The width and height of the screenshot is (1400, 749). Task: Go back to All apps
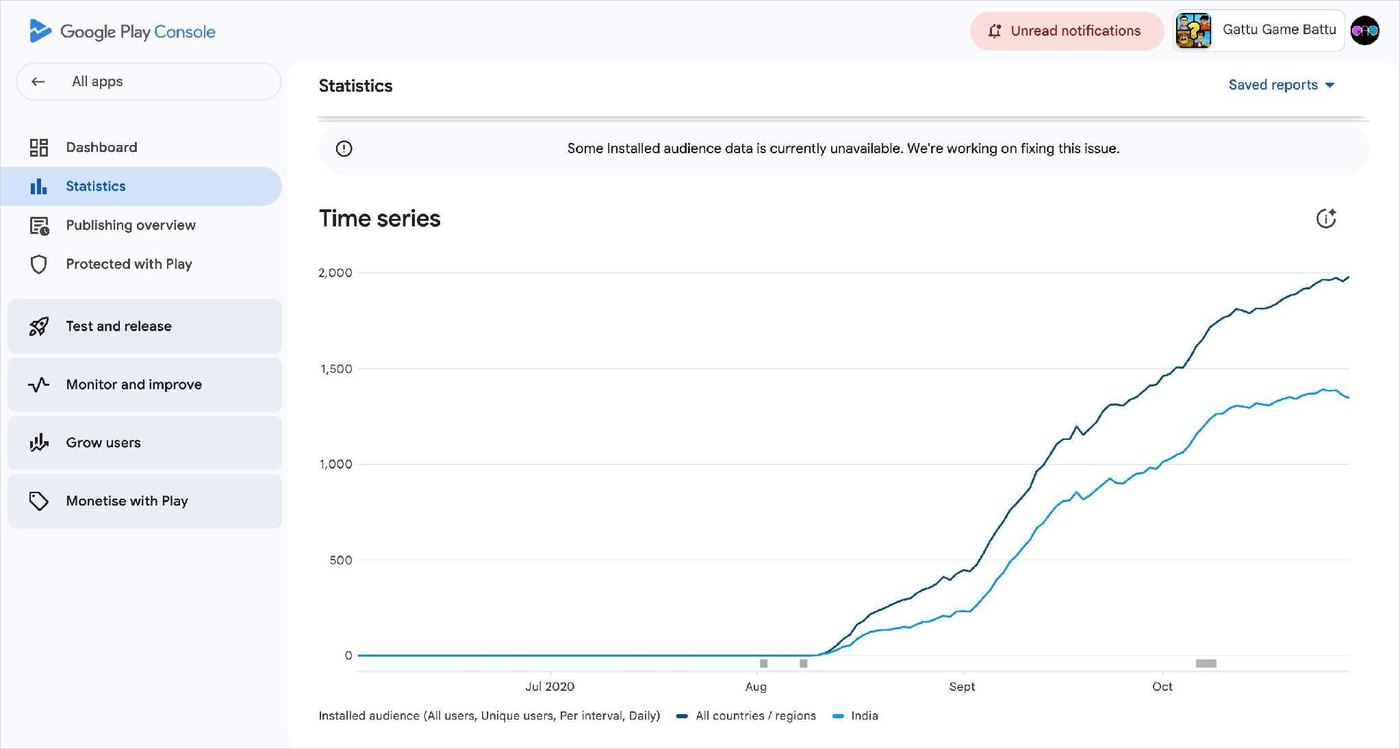[149, 82]
